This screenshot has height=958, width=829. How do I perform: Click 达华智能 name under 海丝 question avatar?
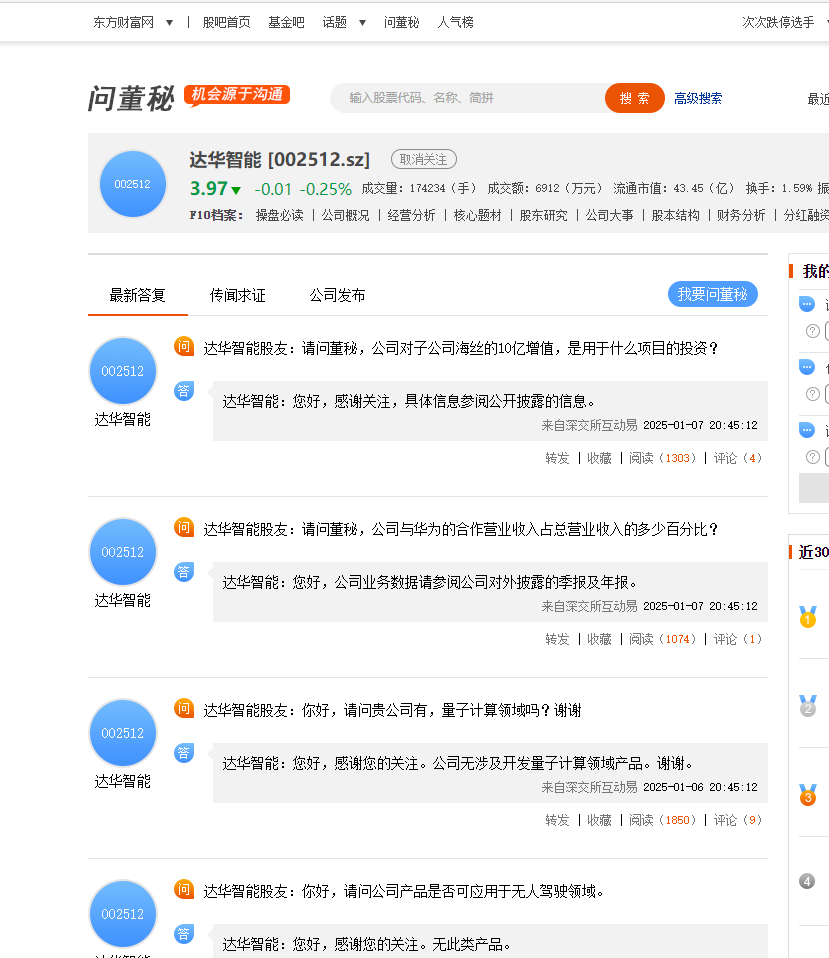point(123,420)
